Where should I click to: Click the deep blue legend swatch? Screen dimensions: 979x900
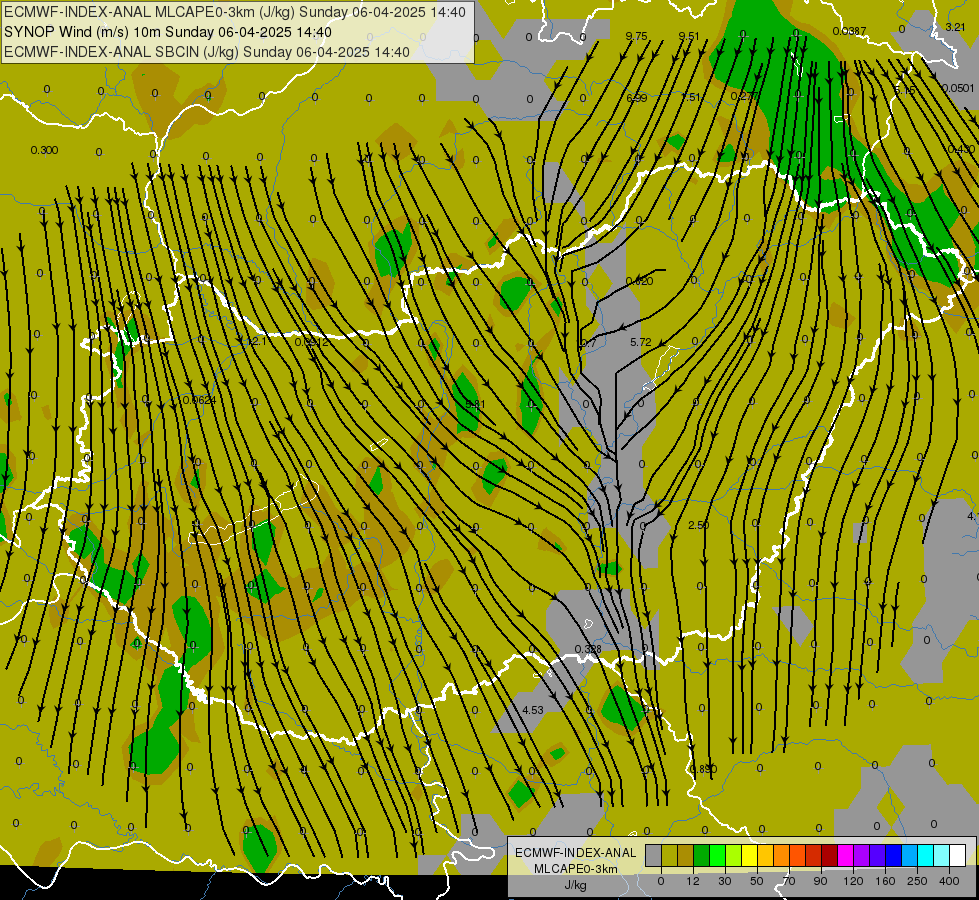893,855
